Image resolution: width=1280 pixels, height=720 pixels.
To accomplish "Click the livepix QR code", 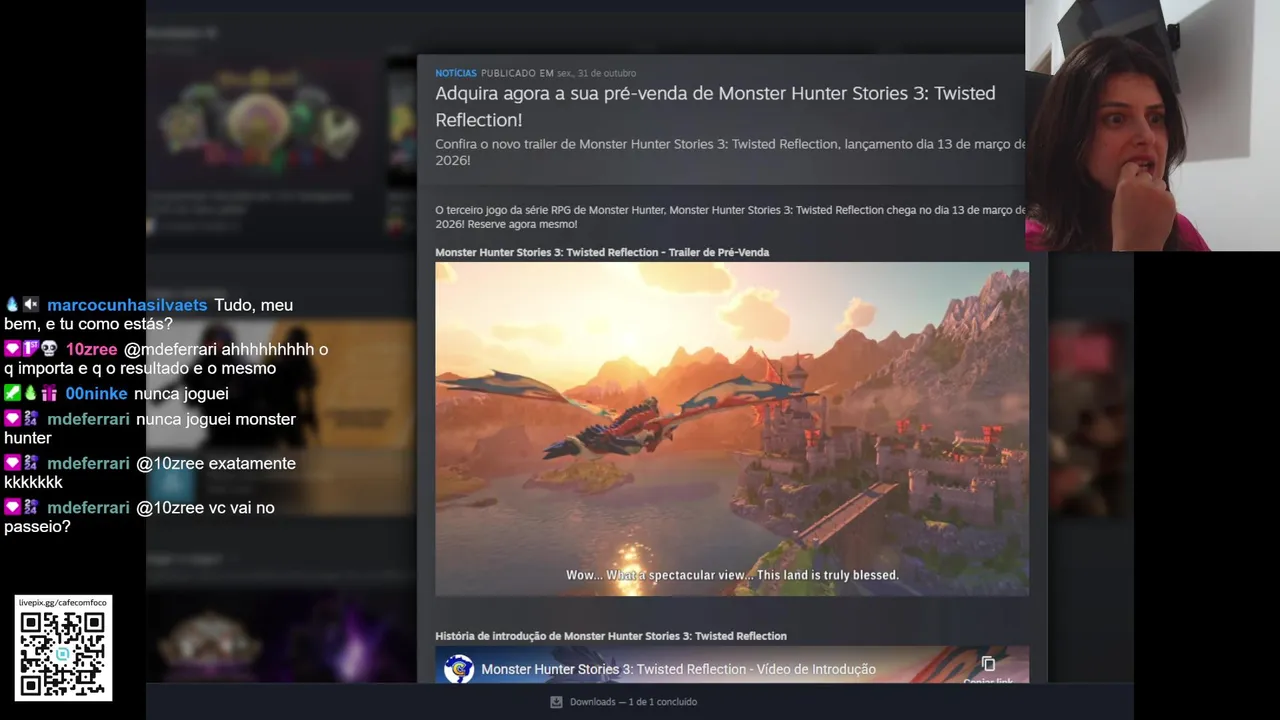I will [x=63, y=654].
